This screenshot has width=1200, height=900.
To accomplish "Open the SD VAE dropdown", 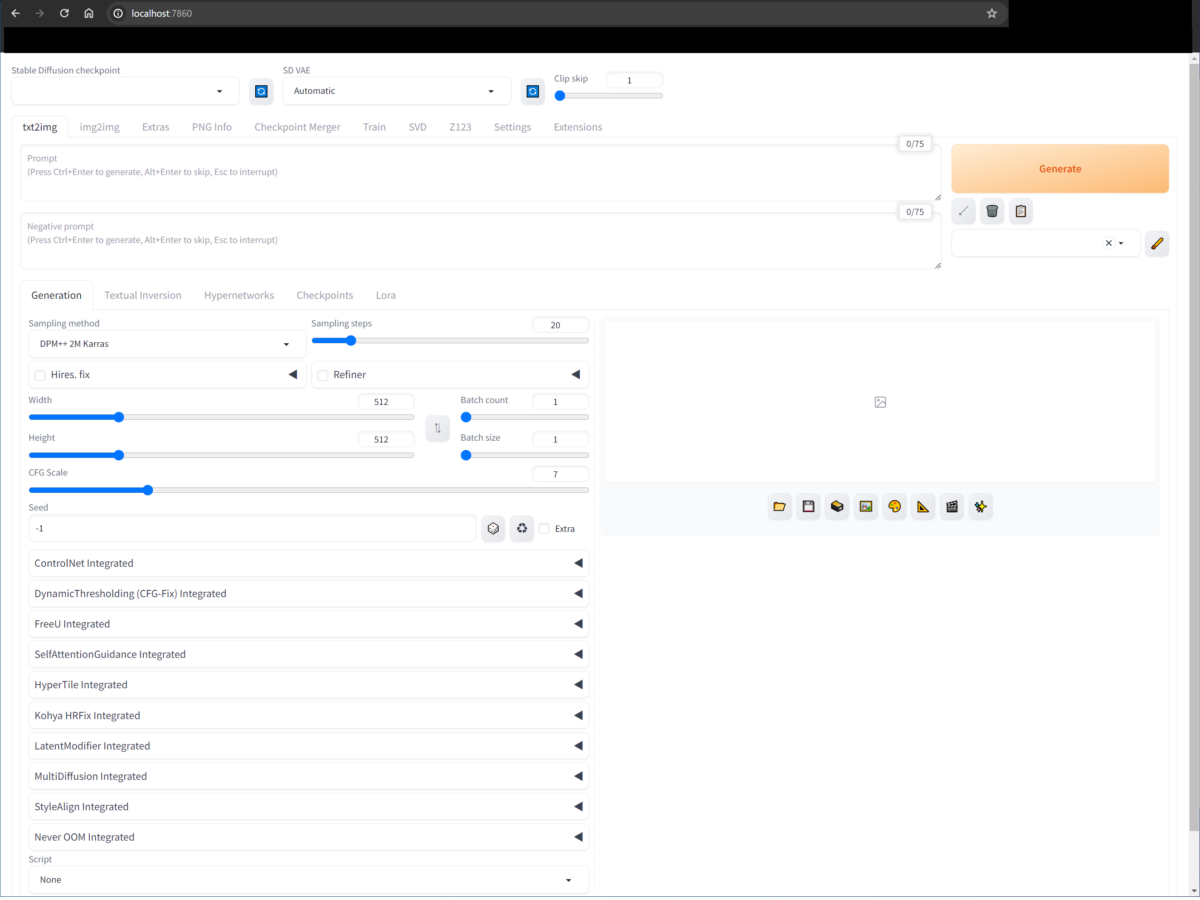I will pos(396,91).
